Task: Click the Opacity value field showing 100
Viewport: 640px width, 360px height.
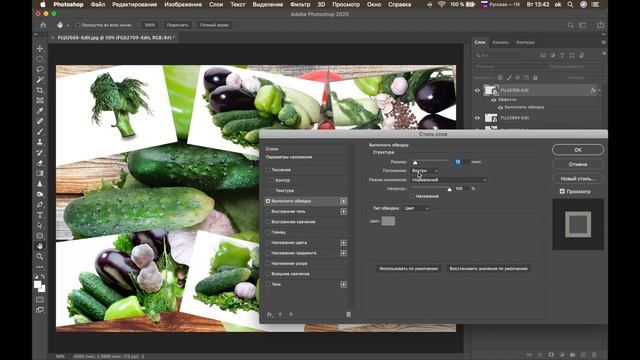Action: tap(462, 189)
